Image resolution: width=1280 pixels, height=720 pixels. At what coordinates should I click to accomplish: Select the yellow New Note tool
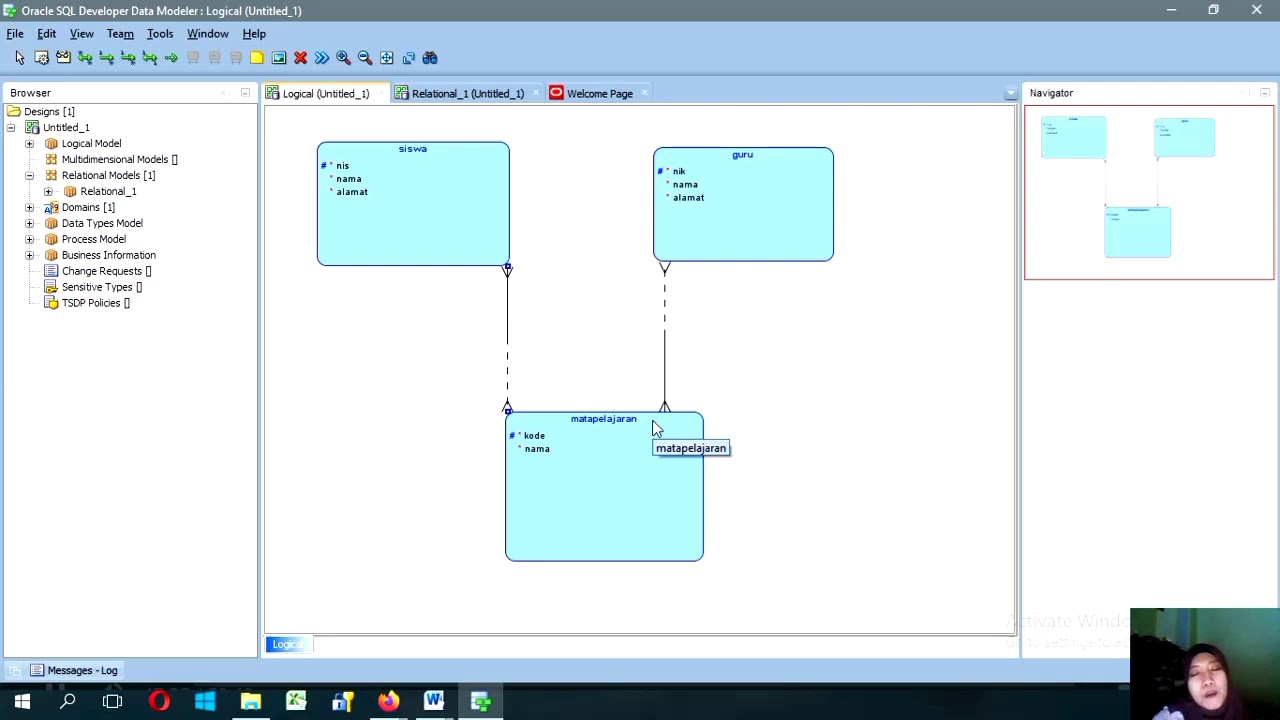click(x=257, y=58)
